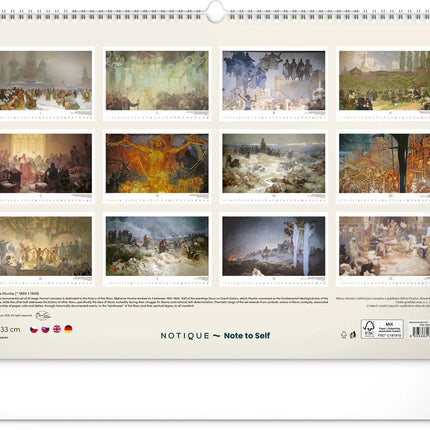Open the night painting with white banners

click(274, 246)
